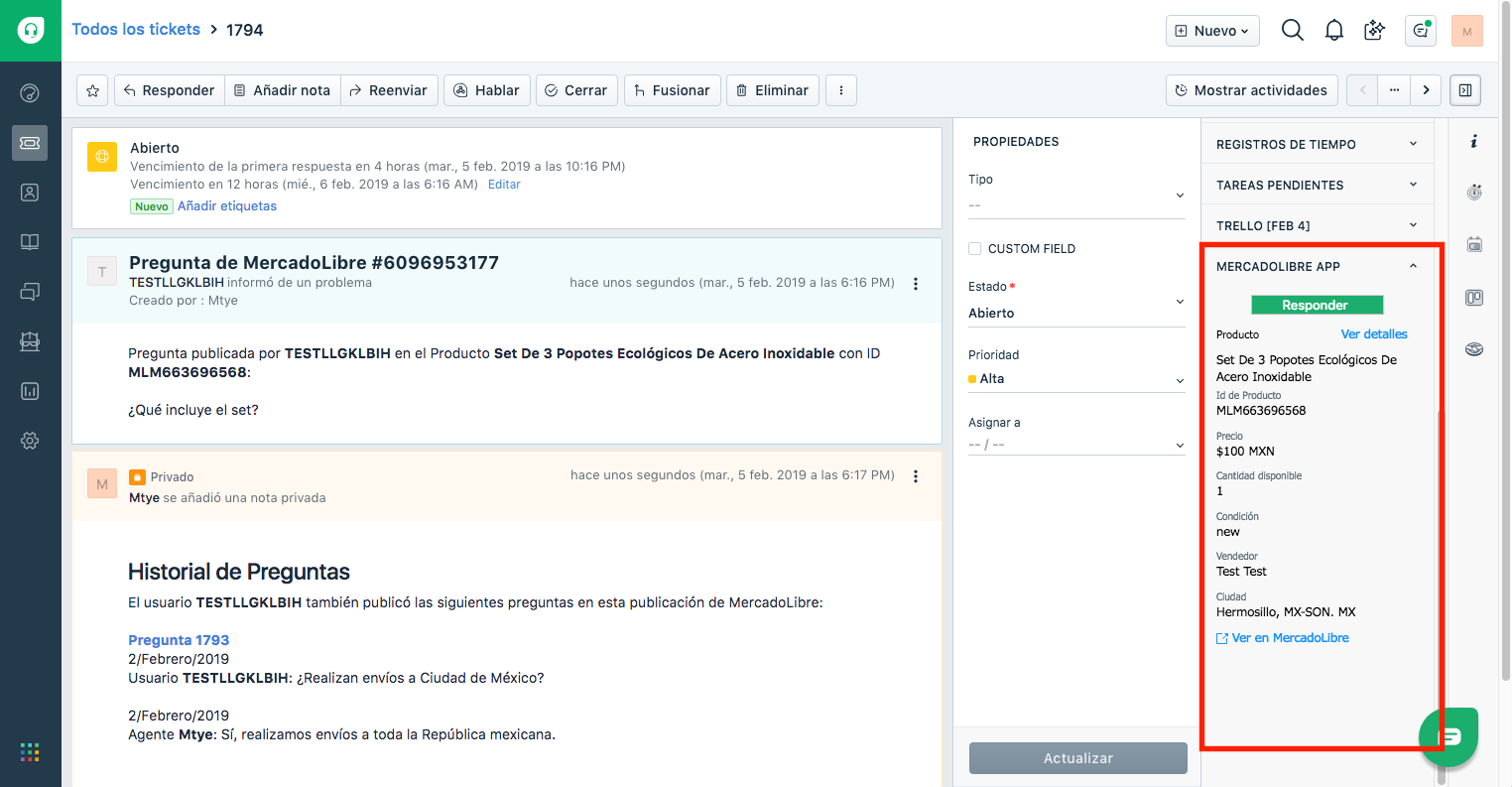Open the green chat widget bubble
The height and width of the screenshot is (787, 1512).
pyautogui.click(x=1449, y=736)
